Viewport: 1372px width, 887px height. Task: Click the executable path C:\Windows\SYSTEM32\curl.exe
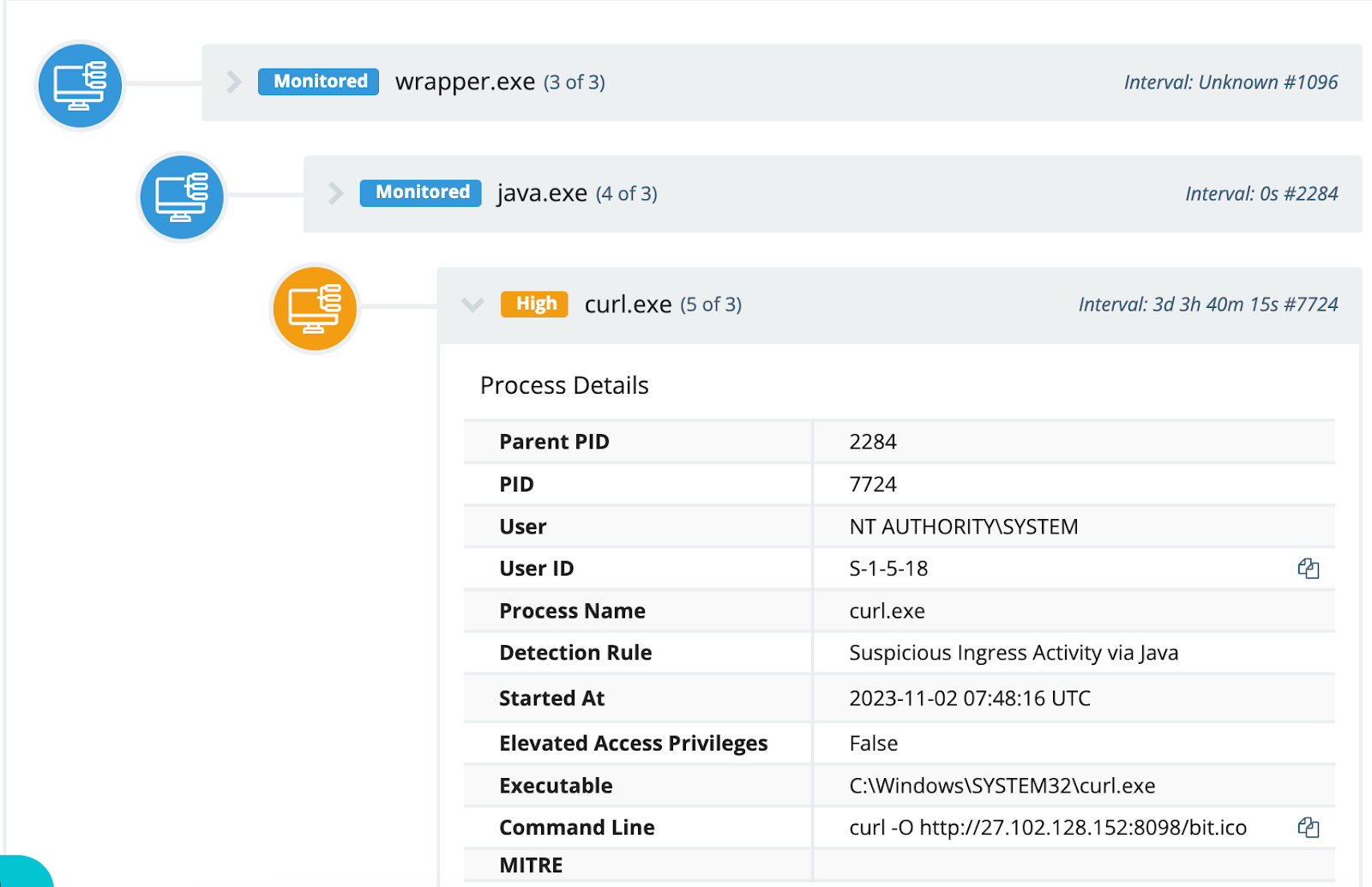(x=1002, y=785)
